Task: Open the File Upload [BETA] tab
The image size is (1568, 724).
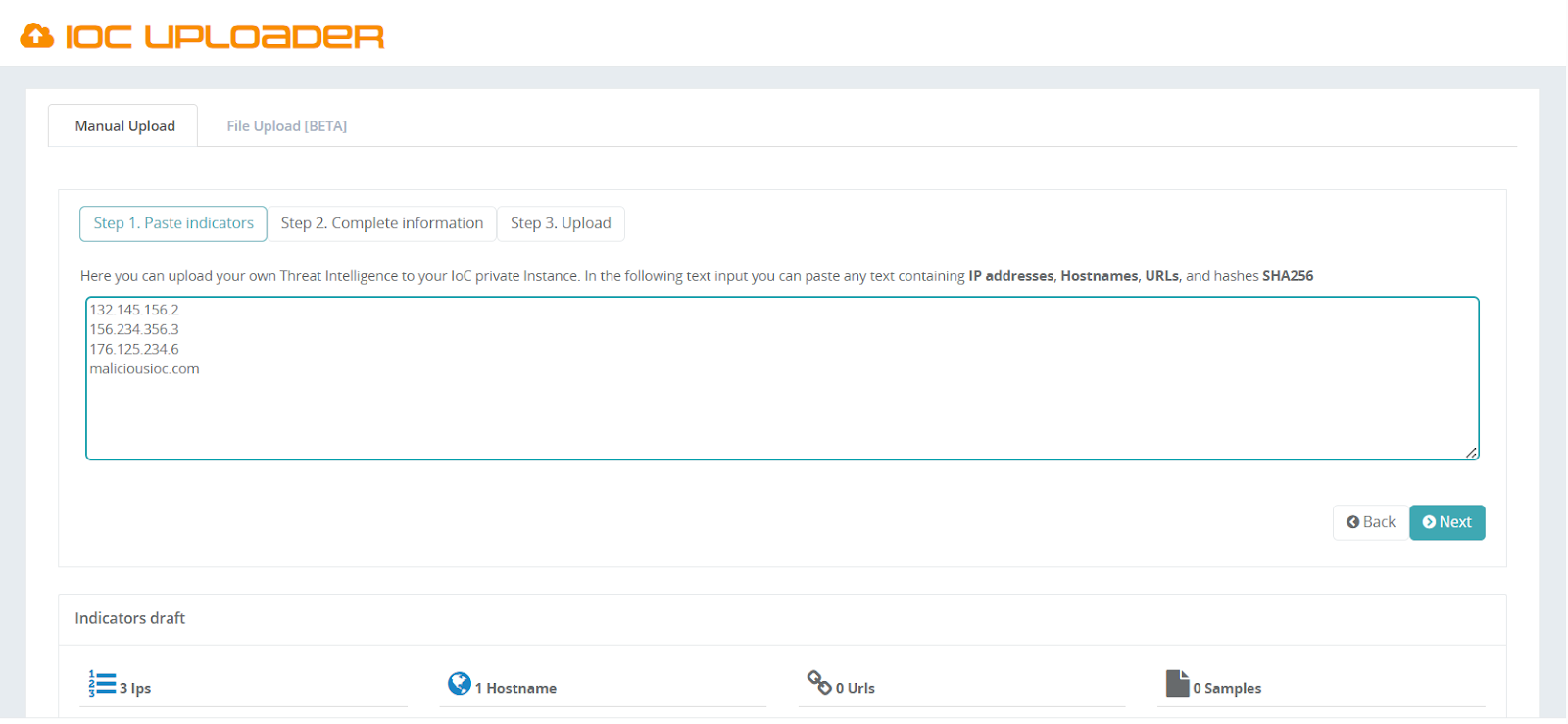Action: tap(286, 126)
